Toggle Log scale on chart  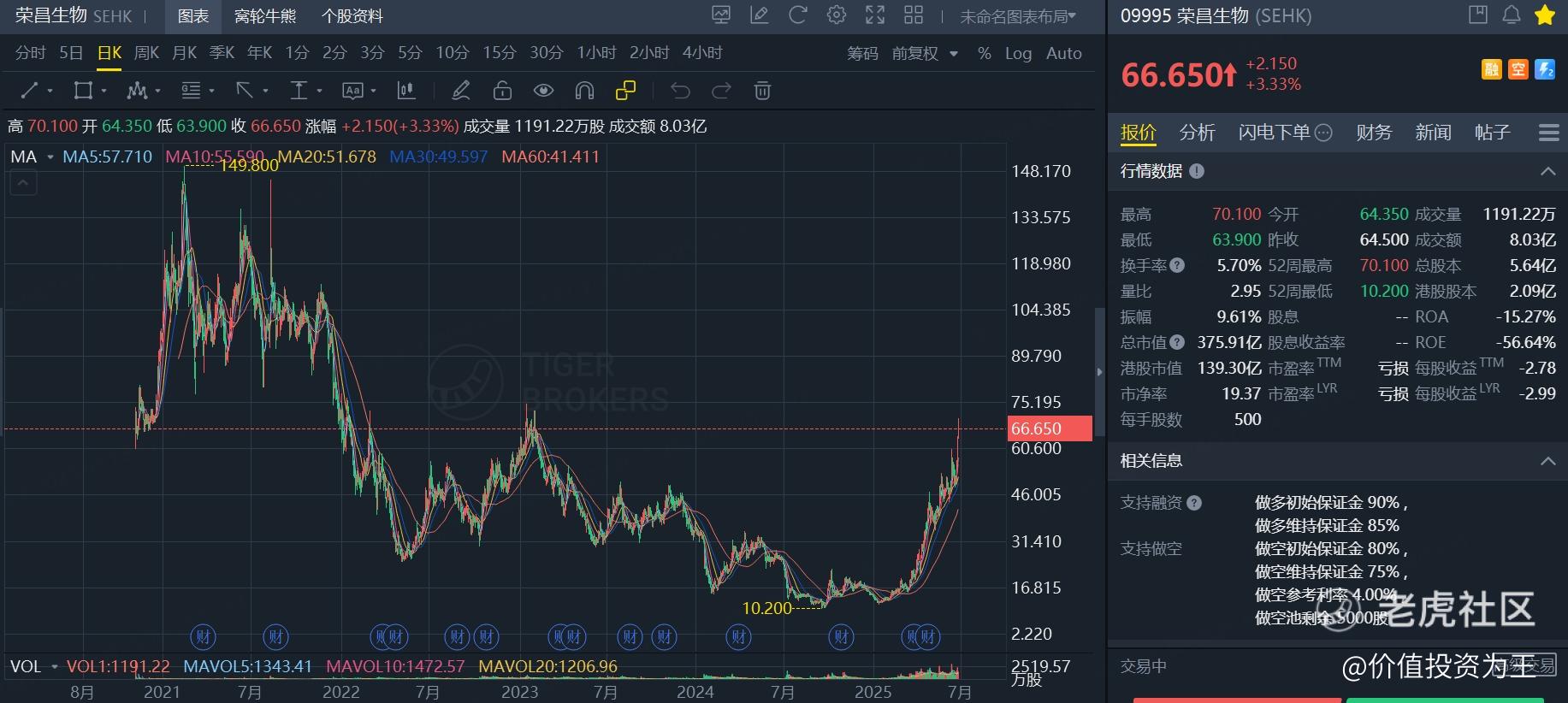(1018, 53)
